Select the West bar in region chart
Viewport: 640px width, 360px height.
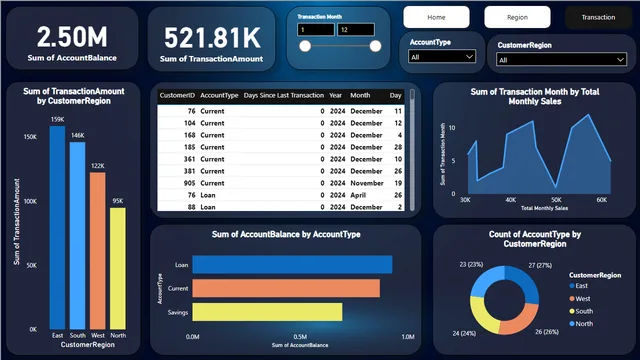coord(98,251)
